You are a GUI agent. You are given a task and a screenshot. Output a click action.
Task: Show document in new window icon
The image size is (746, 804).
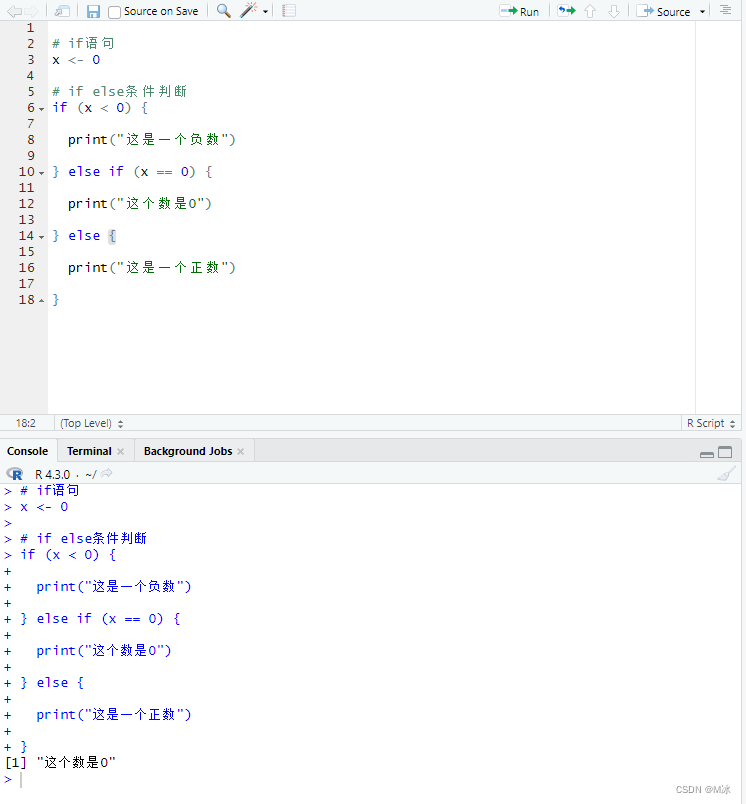point(62,11)
